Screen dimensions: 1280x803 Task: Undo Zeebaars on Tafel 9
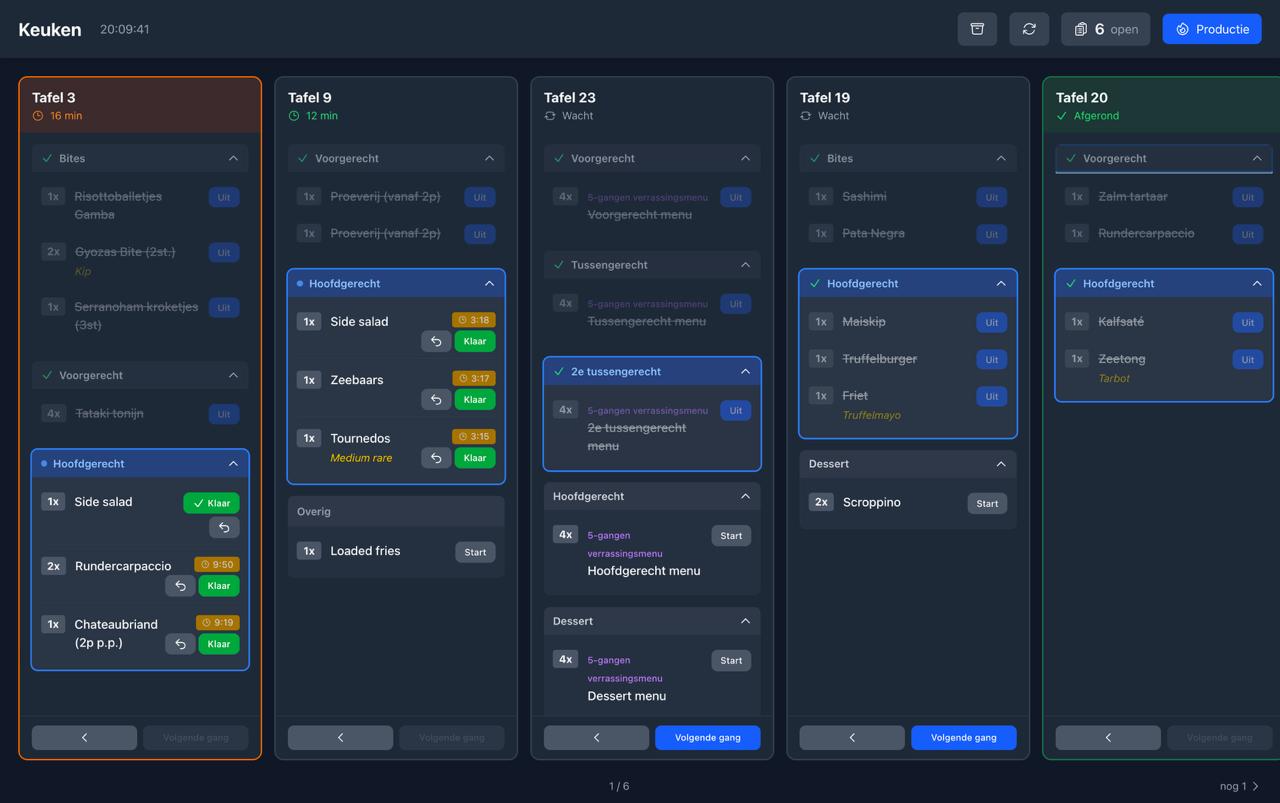(436, 399)
